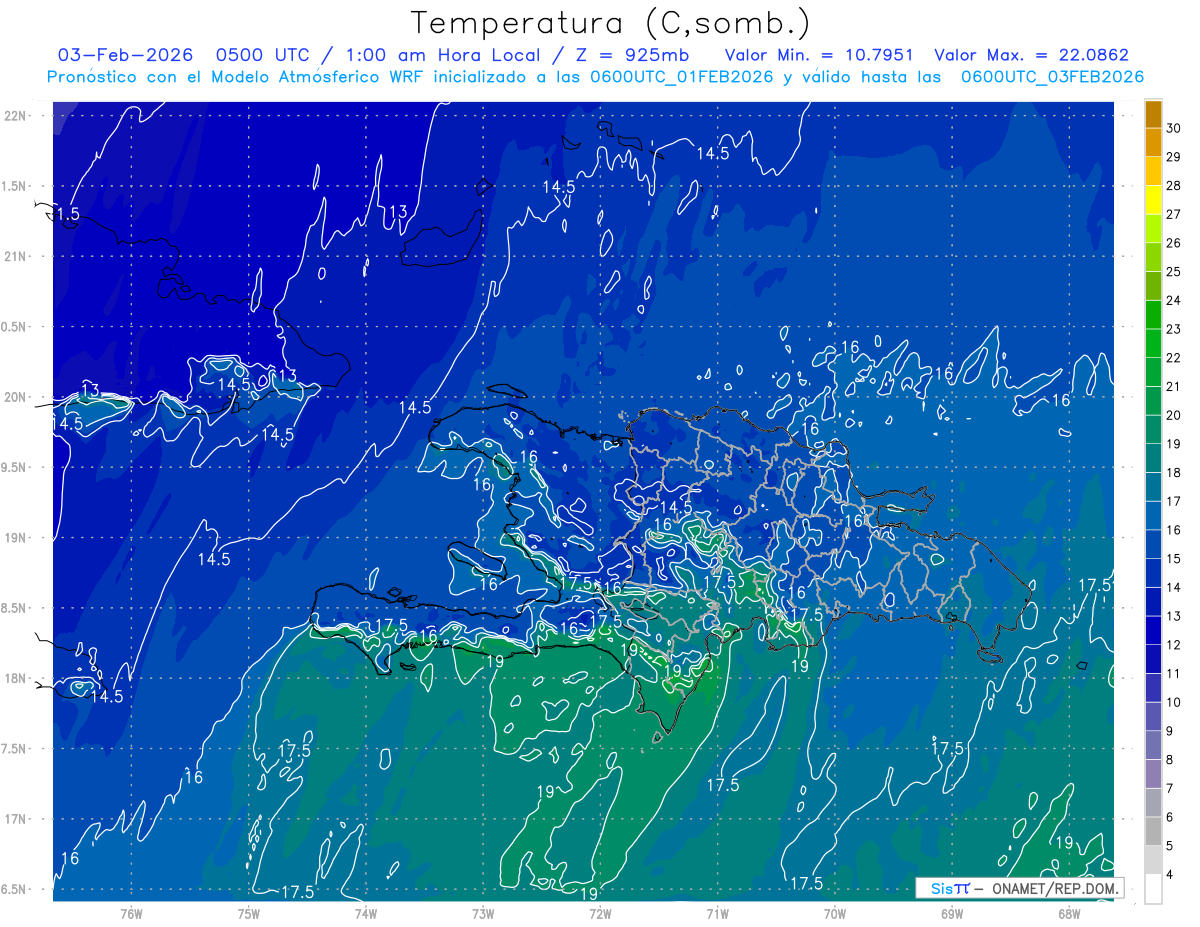Viewport: 1200px width, 927px height.
Task: Click the '70W' longitude axis label
Action: [834, 914]
